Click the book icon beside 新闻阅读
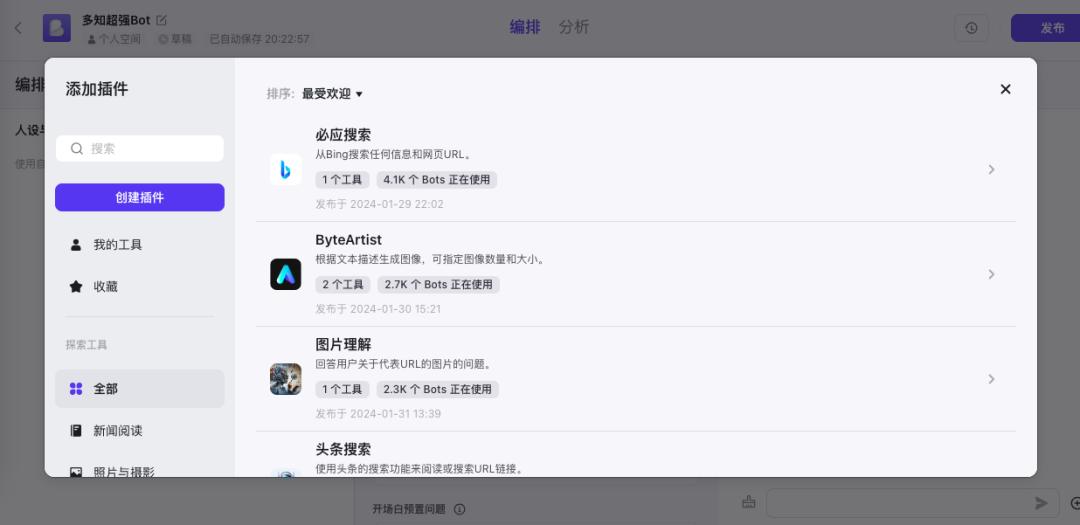Viewport: 1080px width, 525px height. click(x=76, y=431)
